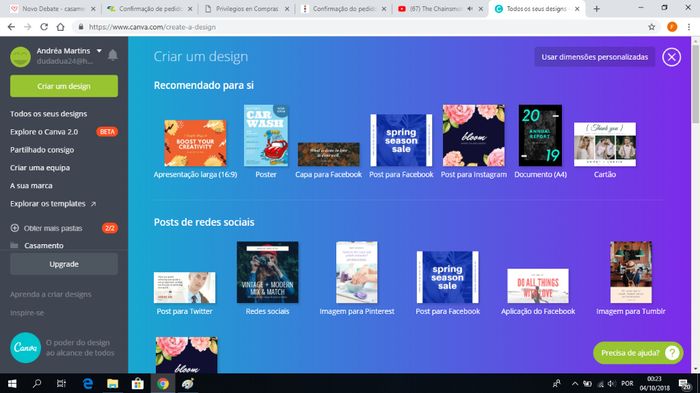Switch to the Novo Debate tab
Viewport: 700px width, 393px height.
click(x=53, y=8)
